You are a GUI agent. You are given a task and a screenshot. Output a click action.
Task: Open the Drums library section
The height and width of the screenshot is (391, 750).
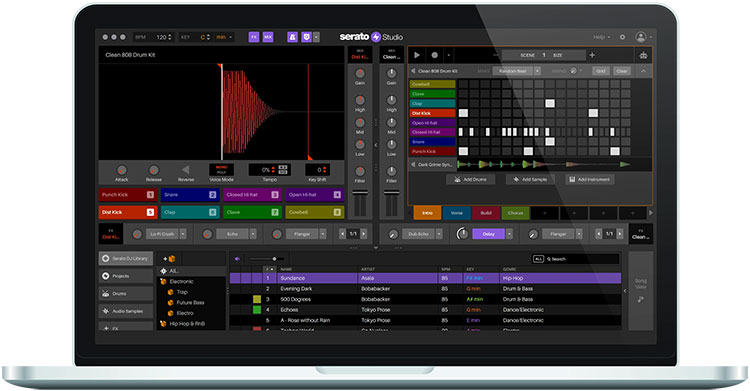tap(126, 293)
